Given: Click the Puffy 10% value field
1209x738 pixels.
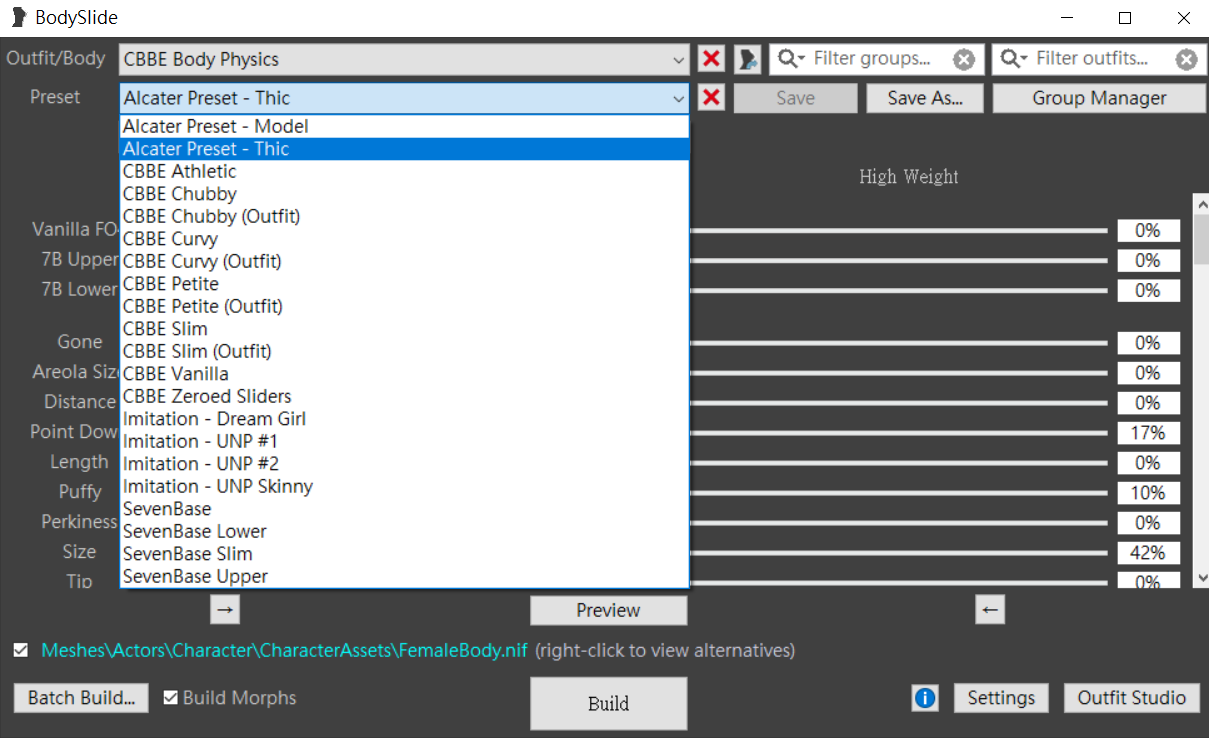Looking at the screenshot, I should [1148, 493].
